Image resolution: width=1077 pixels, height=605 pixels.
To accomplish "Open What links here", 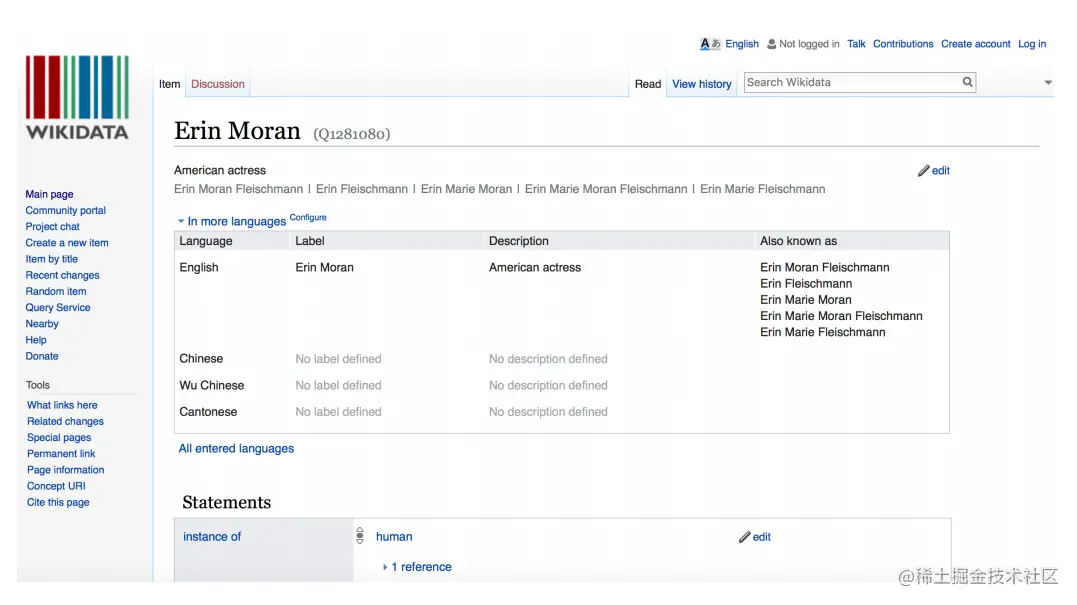I will tap(62, 405).
